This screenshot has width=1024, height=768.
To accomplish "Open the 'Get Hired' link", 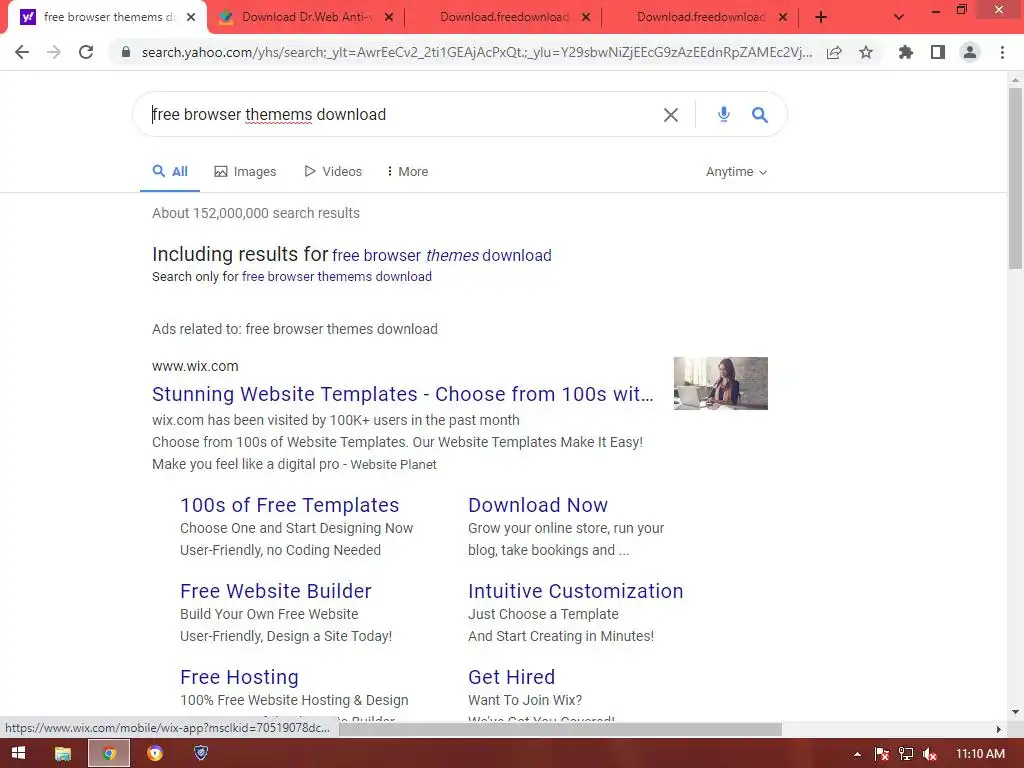I will 511,677.
